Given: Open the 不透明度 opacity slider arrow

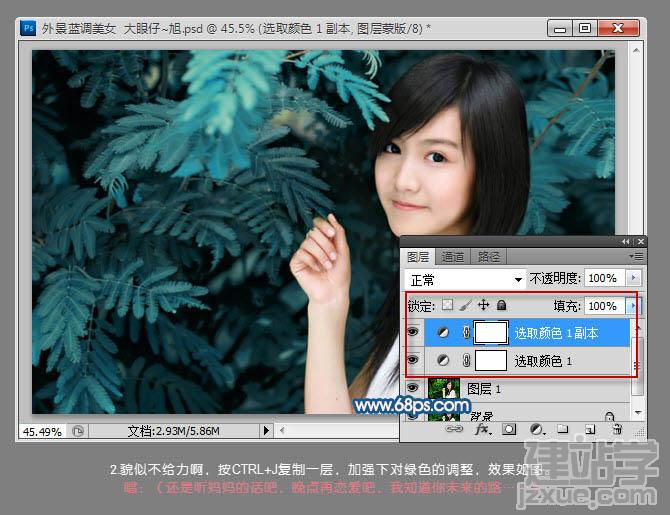Looking at the screenshot, I should (634, 278).
